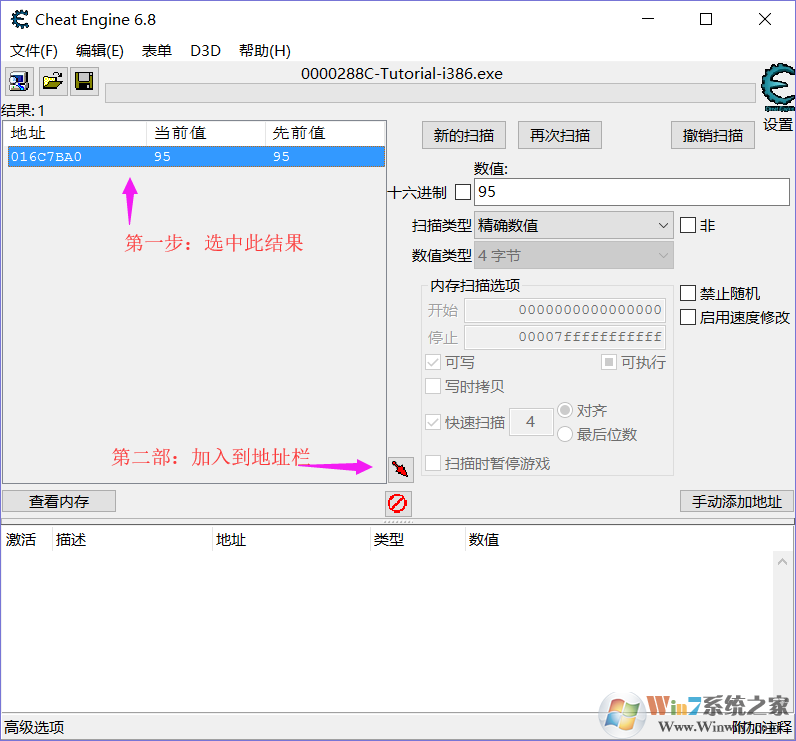Click the 数值 input field with 95

[632, 192]
